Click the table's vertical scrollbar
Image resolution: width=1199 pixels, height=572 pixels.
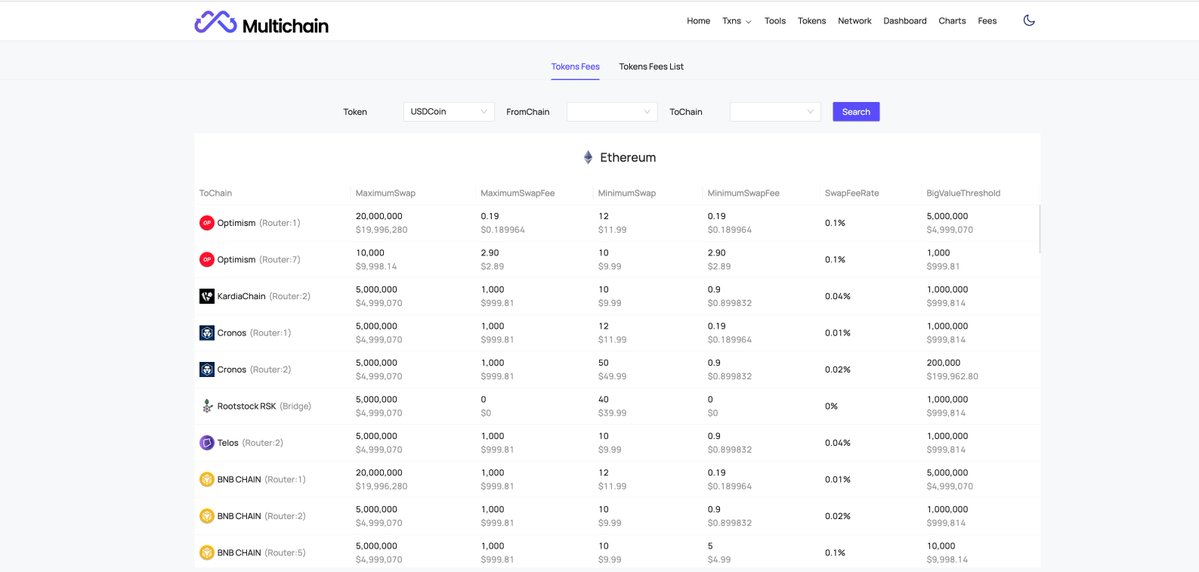coord(1039,229)
